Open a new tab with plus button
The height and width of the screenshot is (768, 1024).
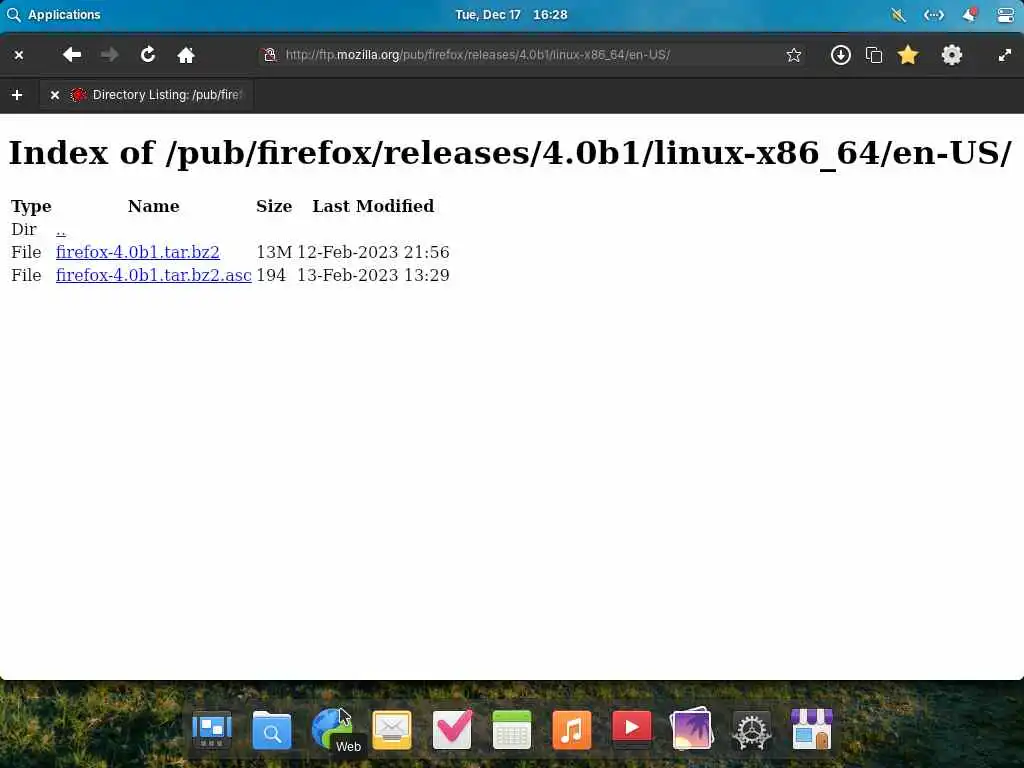pyautogui.click(x=17, y=95)
